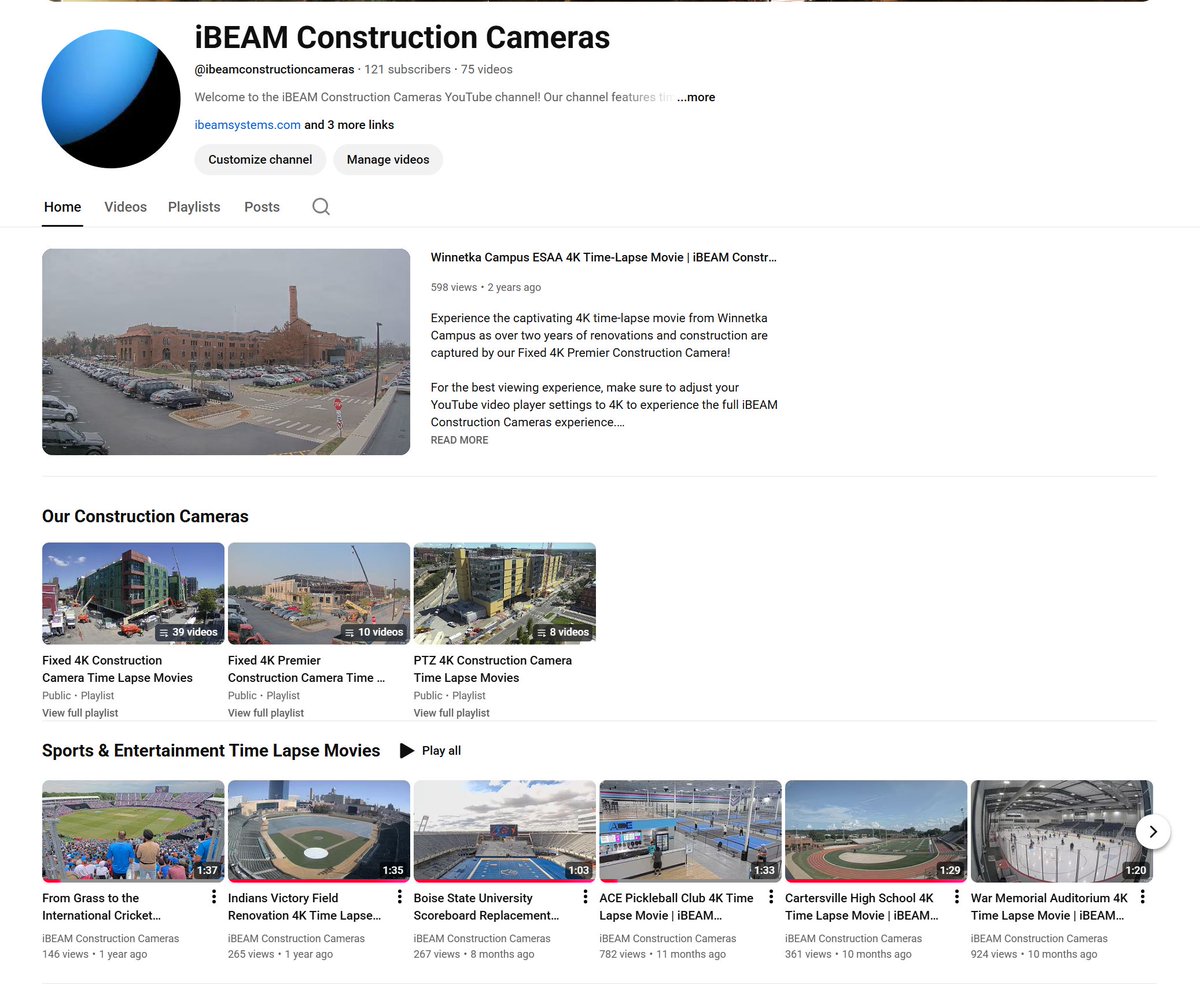Switch to the Videos tab

125,207
